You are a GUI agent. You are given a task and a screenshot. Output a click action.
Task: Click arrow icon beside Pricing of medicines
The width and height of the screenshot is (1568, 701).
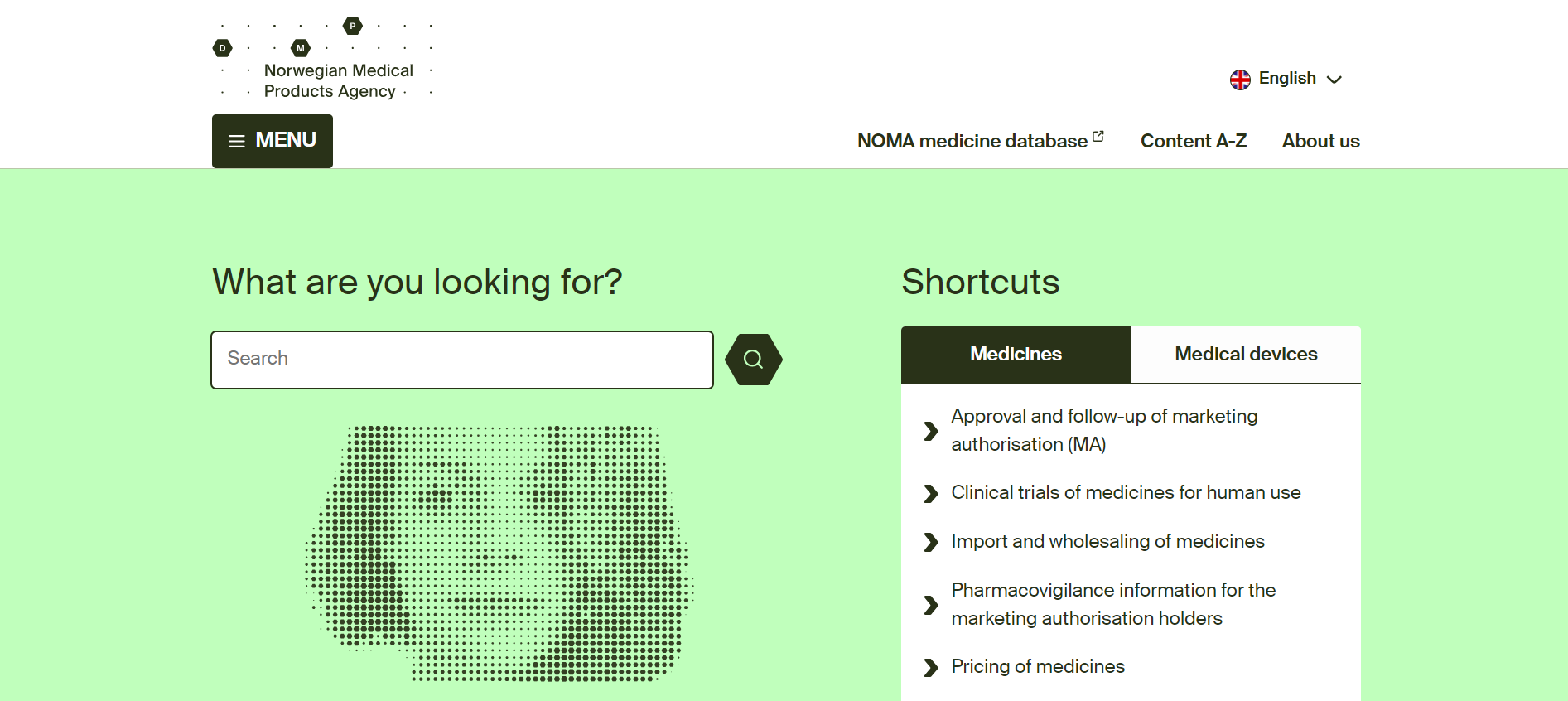[x=931, y=668]
